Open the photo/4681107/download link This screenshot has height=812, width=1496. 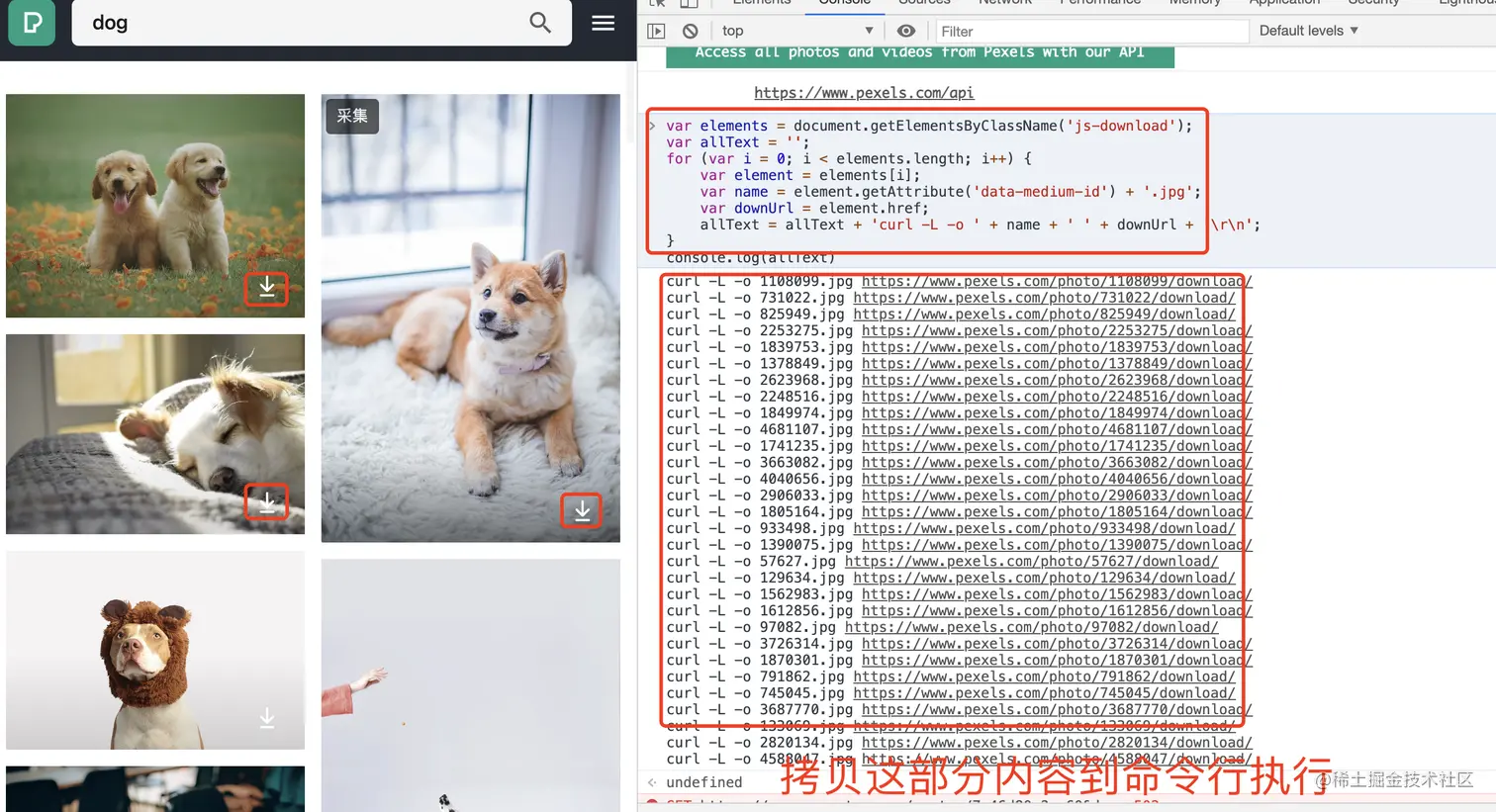tap(1057, 429)
